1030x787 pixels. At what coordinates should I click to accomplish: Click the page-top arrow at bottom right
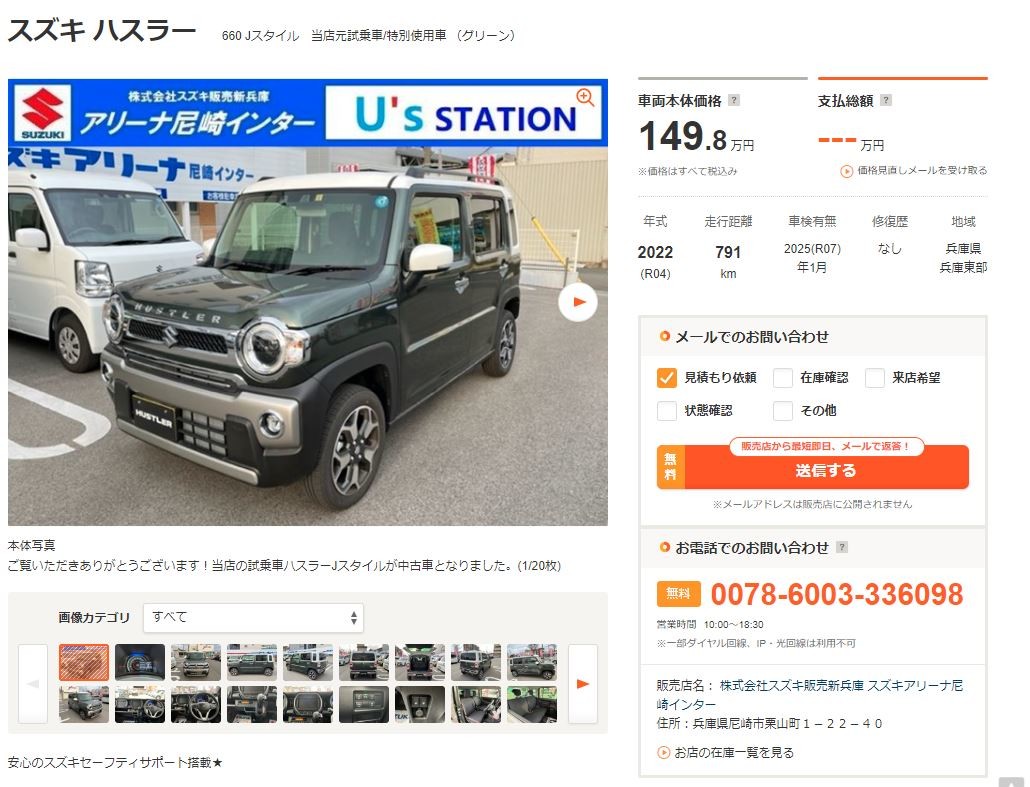(1010, 782)
